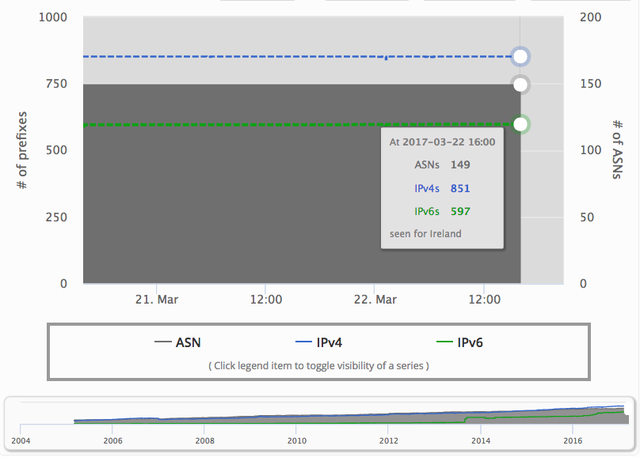This screenshot has height=457, width=640.
Task: Click 2008 on the navigator timeline
Action: tap(205, 441)
